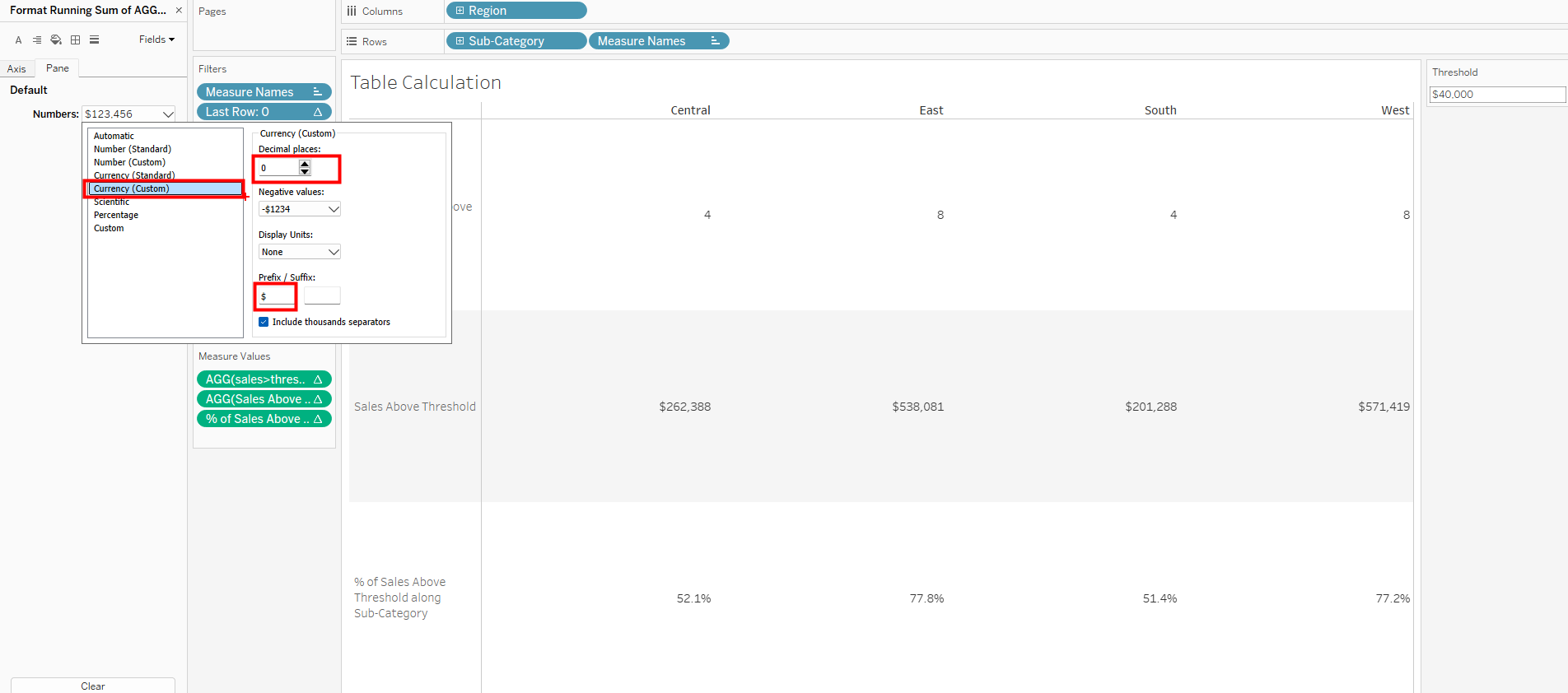Click the Suffix input field

pyautogui.click(x=322, y=295)
